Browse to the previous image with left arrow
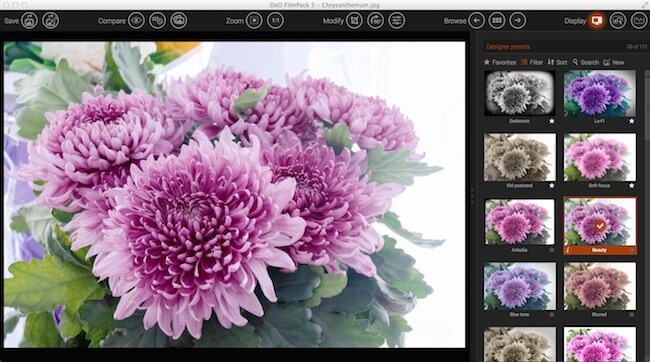650x362 pixels. point(476,20)
